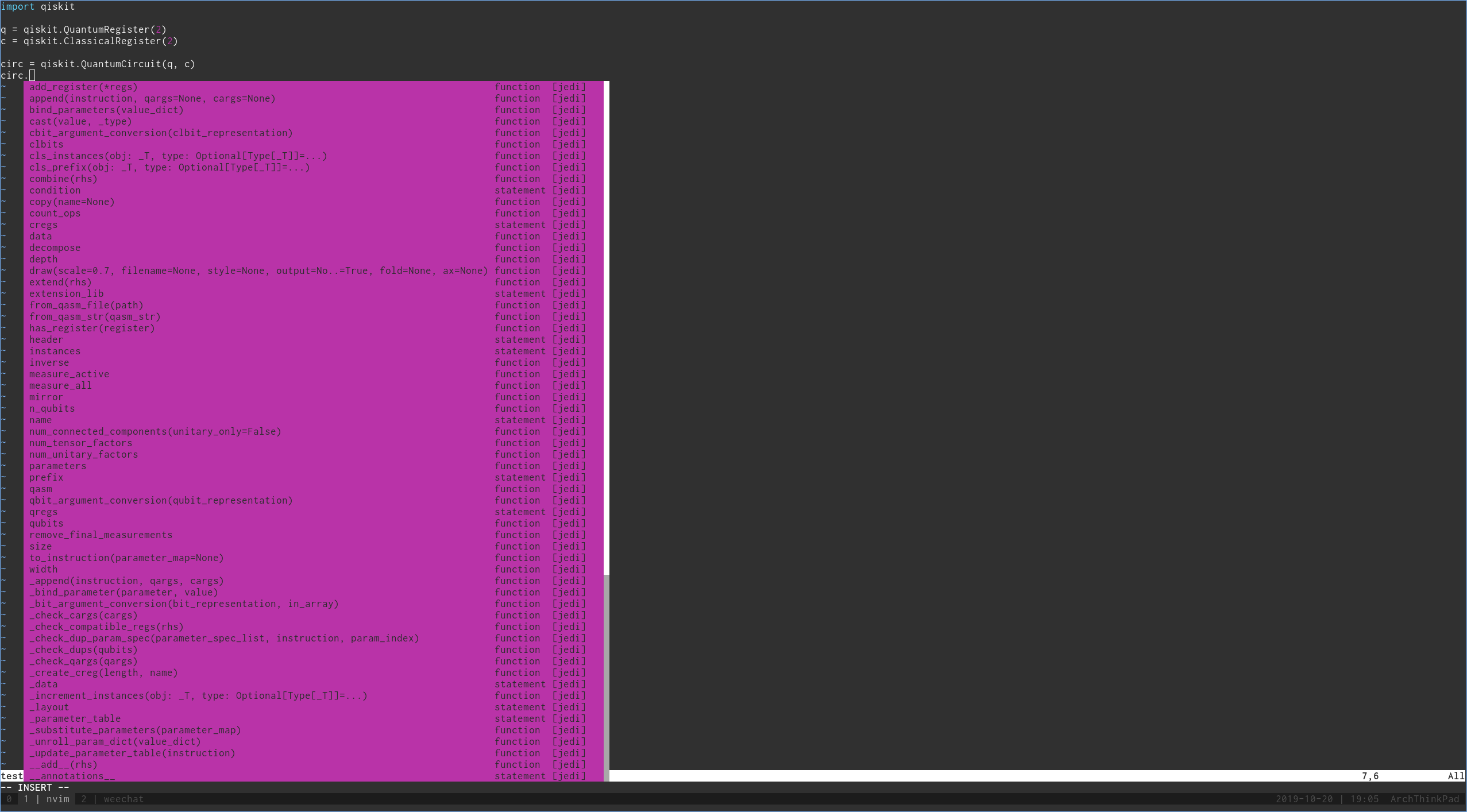Image resolution: width=1467 pixels, height=812 pixels.
Task: Click the test buffer name in statusline
Action: coord(12,776)
